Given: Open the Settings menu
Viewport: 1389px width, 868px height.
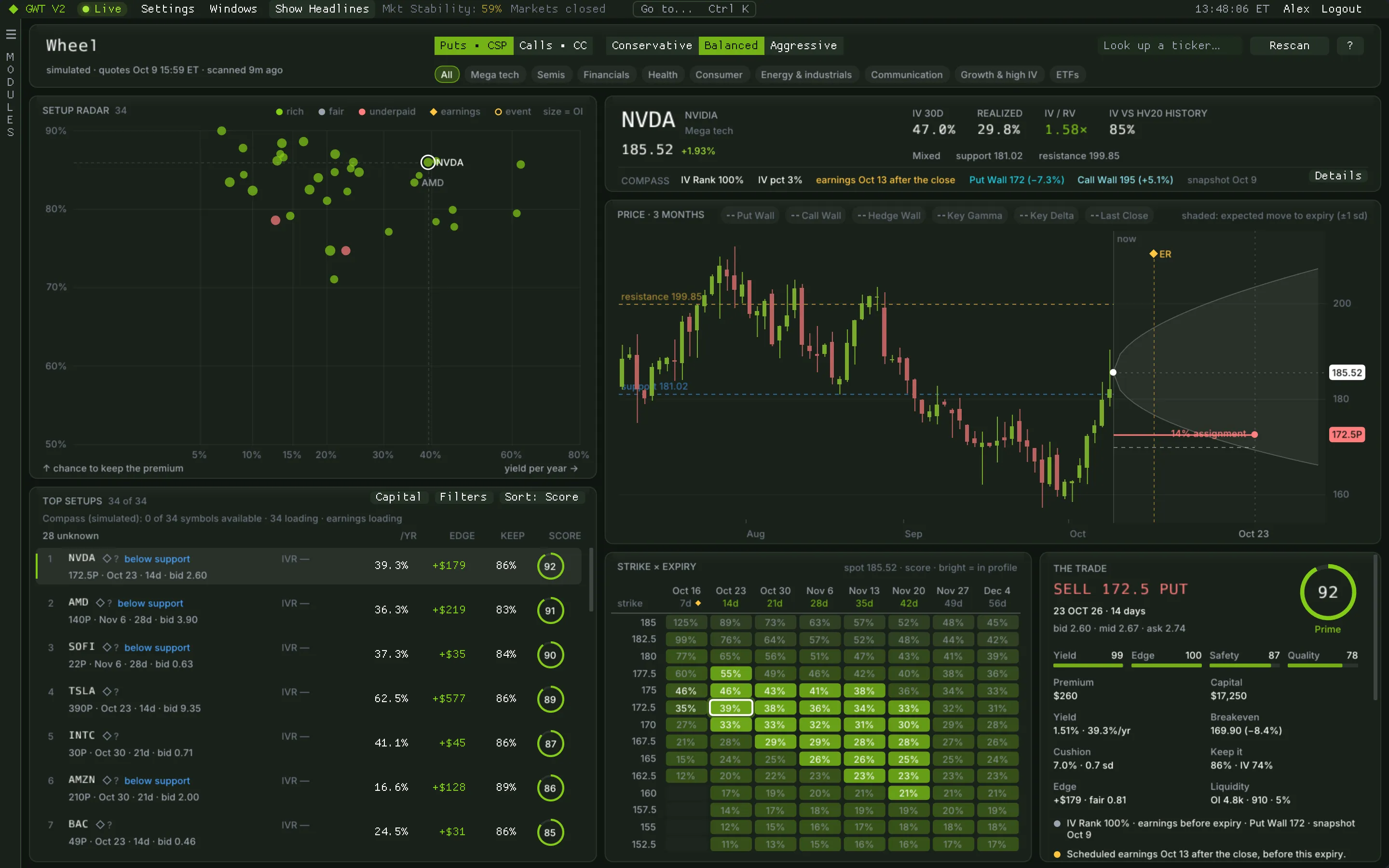Looking at the screenshot, I should (x=168, y=9).
